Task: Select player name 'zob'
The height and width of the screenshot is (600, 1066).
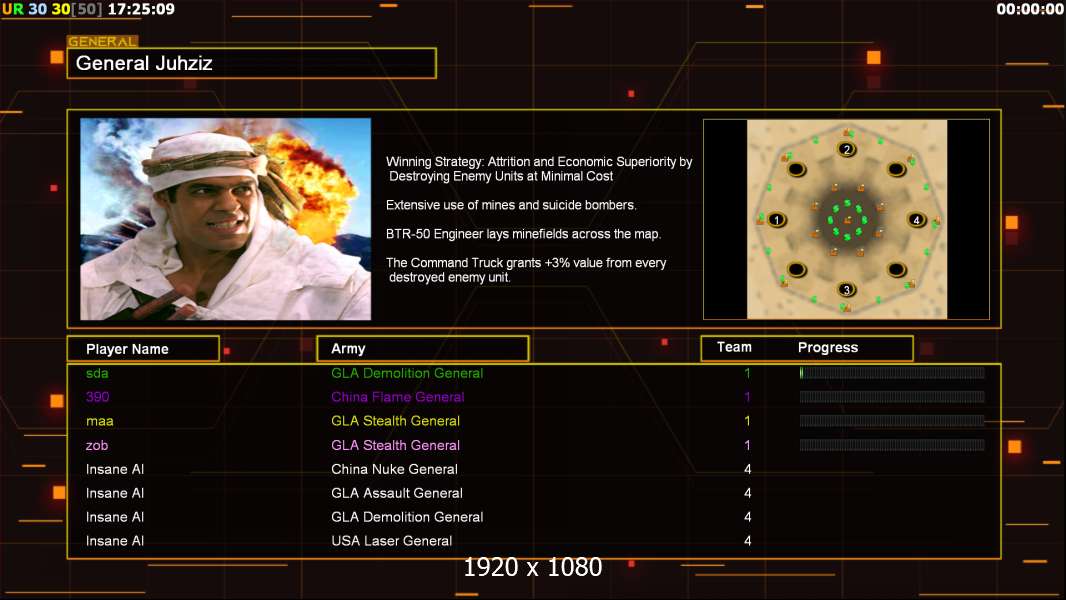Action: (97, 445)
